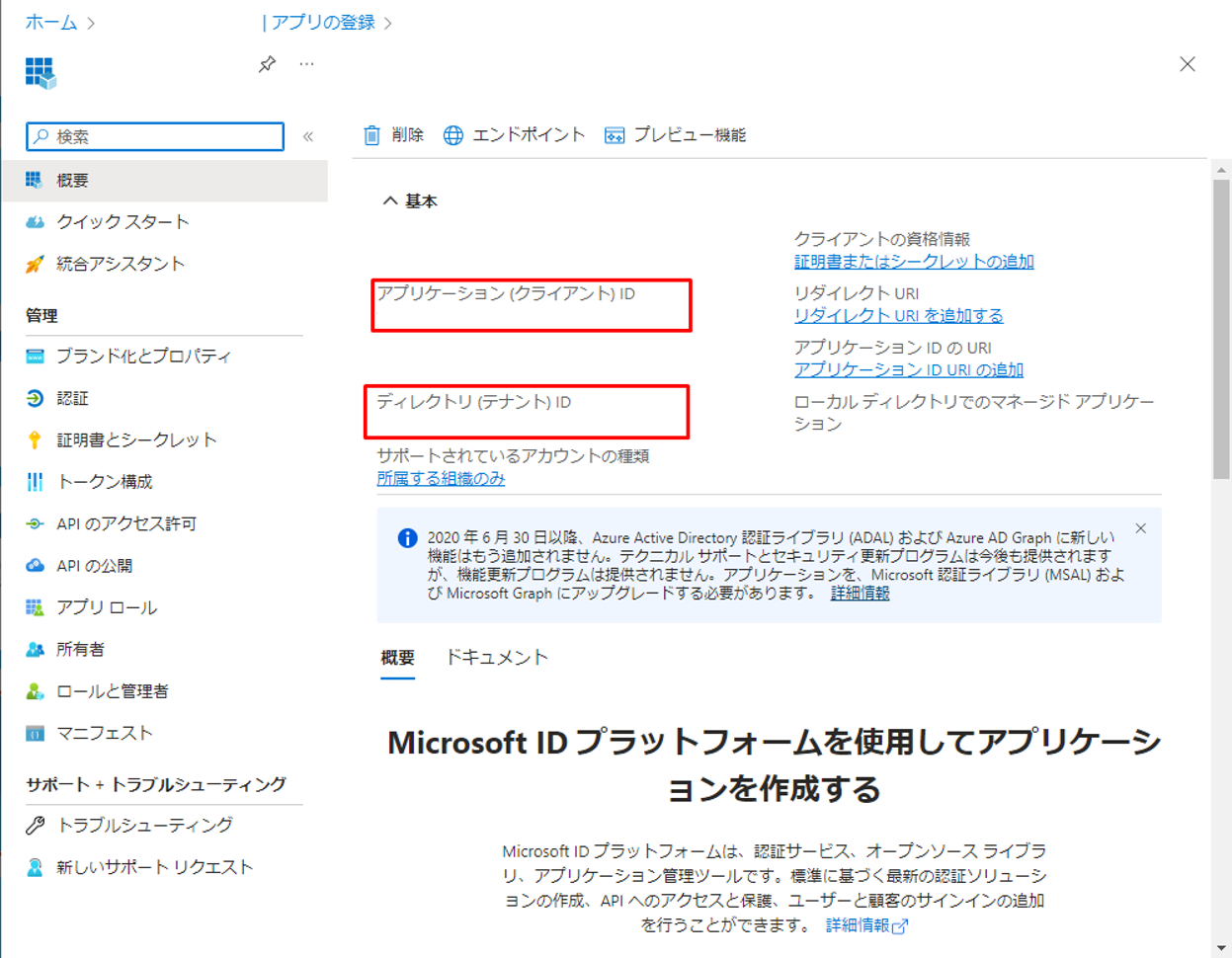Select the 概要 tab below banner

[397, 658]
